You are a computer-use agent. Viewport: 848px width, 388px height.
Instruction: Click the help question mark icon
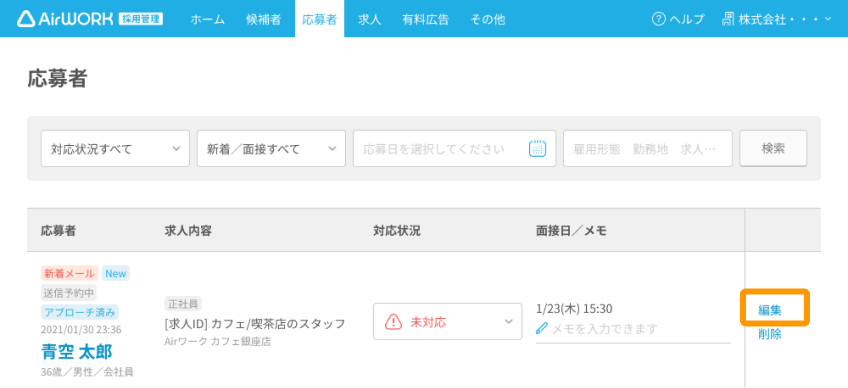tap(658, 19)
